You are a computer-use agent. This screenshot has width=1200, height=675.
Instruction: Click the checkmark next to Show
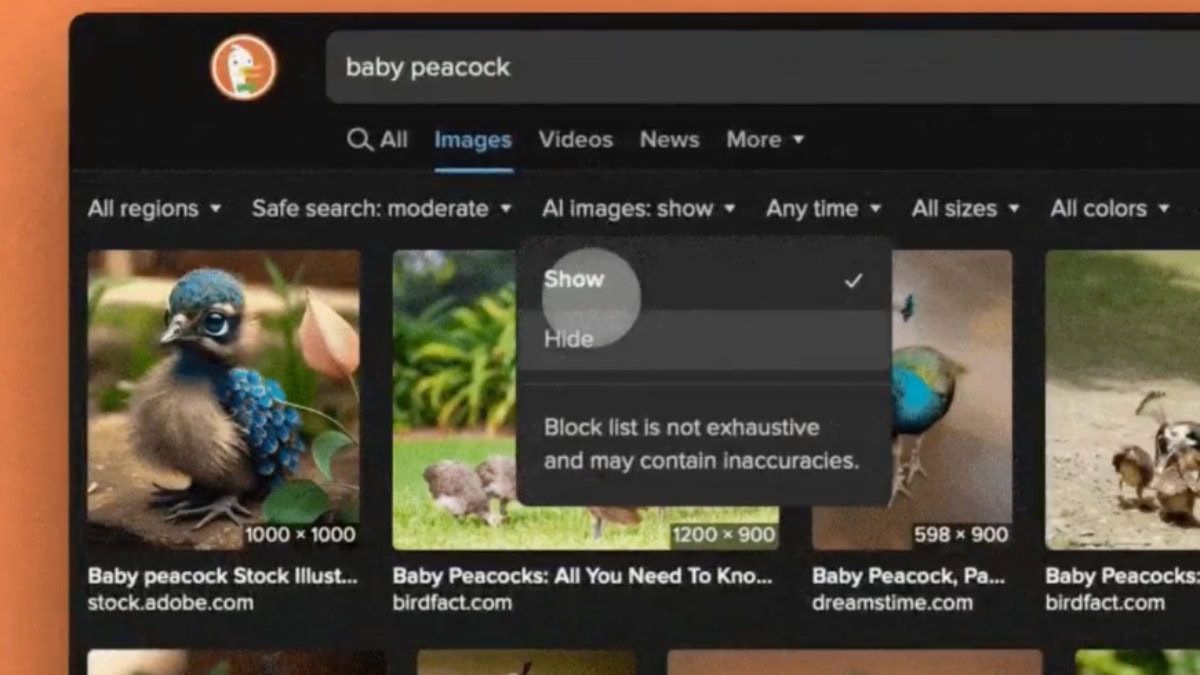coord(853,281)
